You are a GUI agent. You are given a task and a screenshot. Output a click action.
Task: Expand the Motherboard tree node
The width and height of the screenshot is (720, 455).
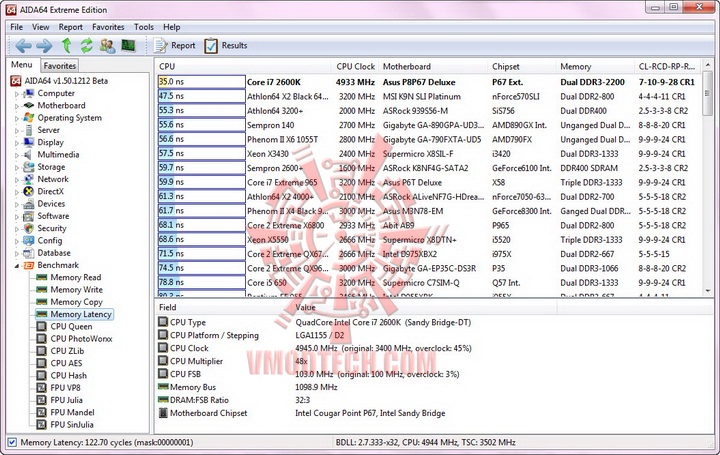point(17,106)
